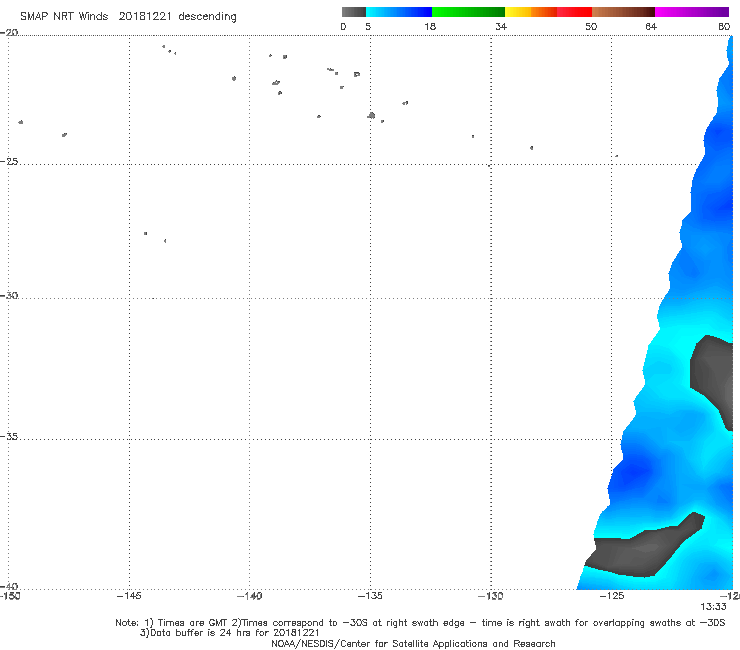The height and width of the screenshot is (650, 740).
Task: Click the latitude label -25
Action: [9, 161]
